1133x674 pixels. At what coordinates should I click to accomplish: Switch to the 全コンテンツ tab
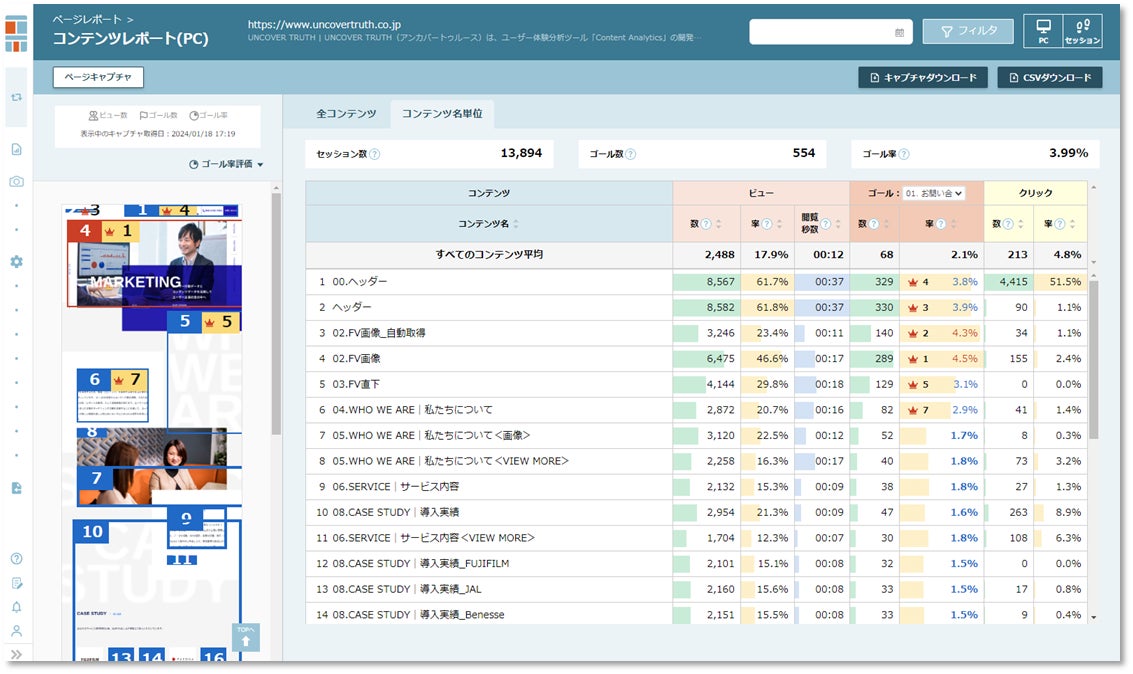(346, 114)
